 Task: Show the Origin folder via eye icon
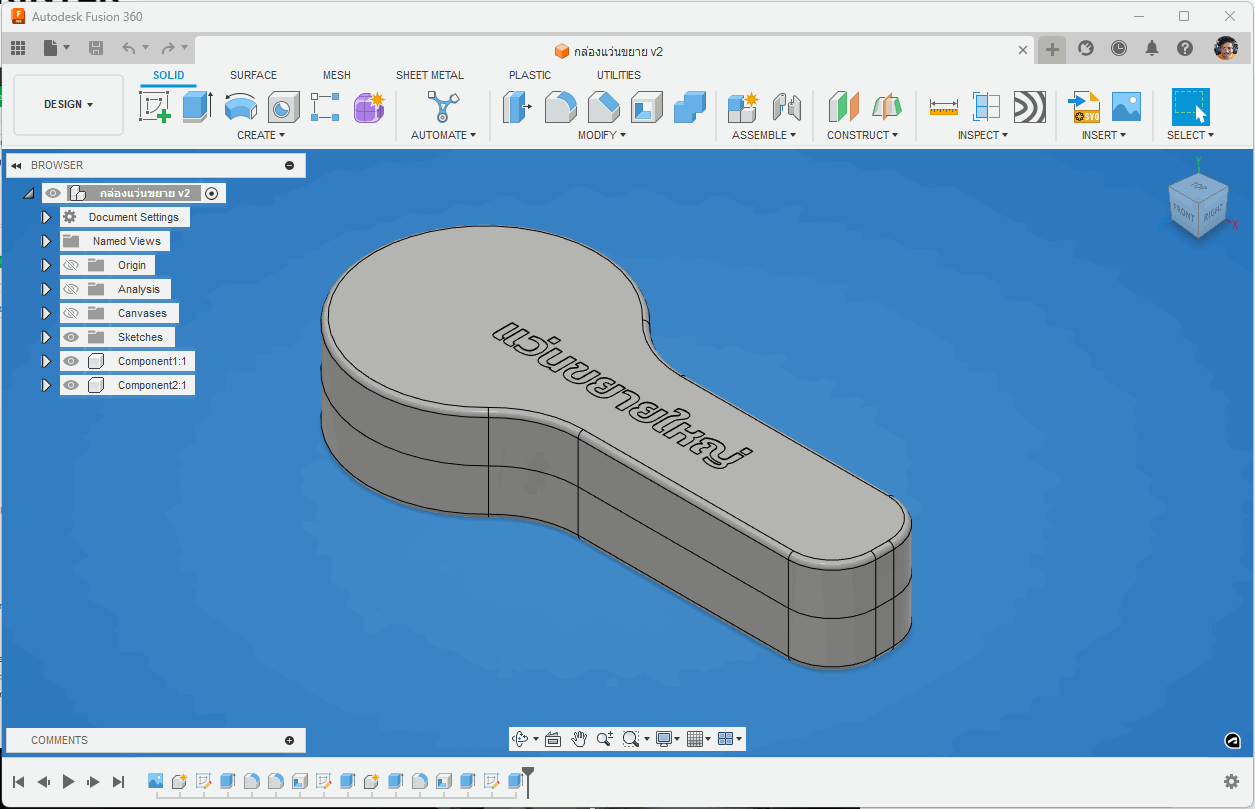71,265
